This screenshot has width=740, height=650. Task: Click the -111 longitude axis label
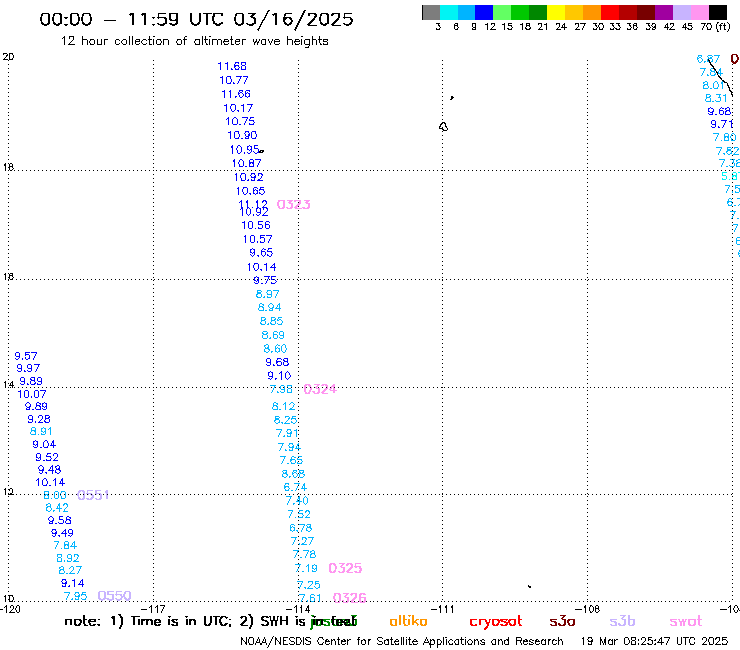pos(442,609)
